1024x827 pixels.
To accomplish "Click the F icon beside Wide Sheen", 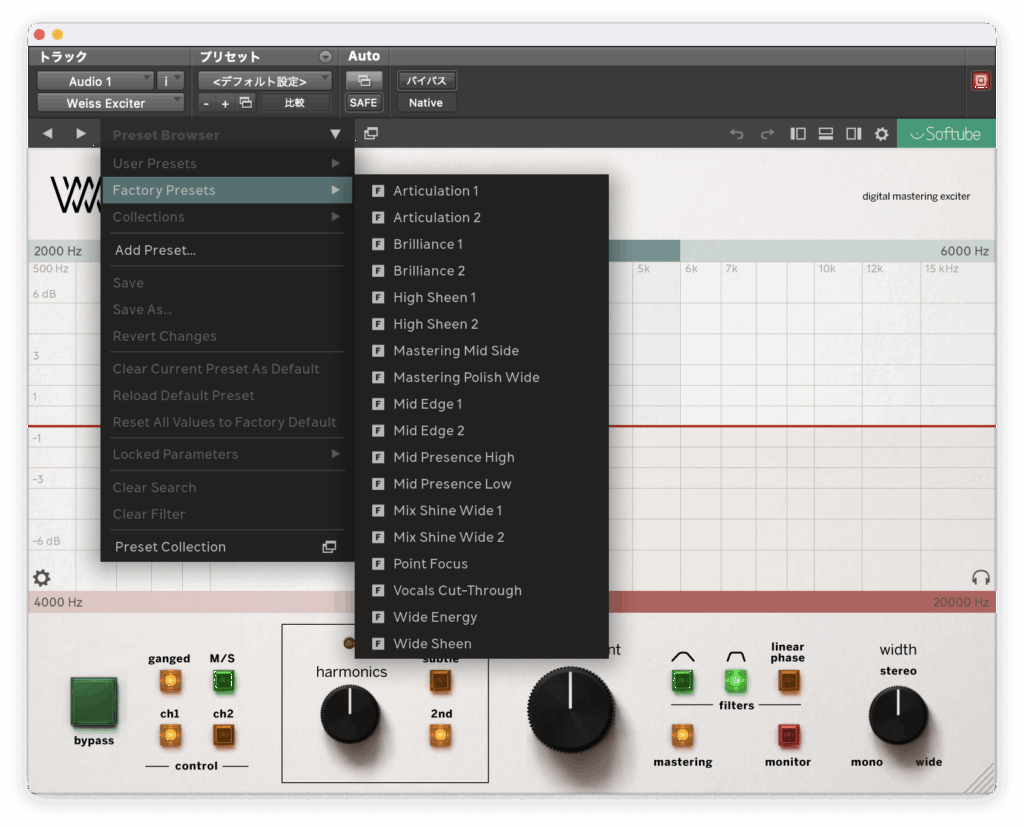I will coord(378,643).
